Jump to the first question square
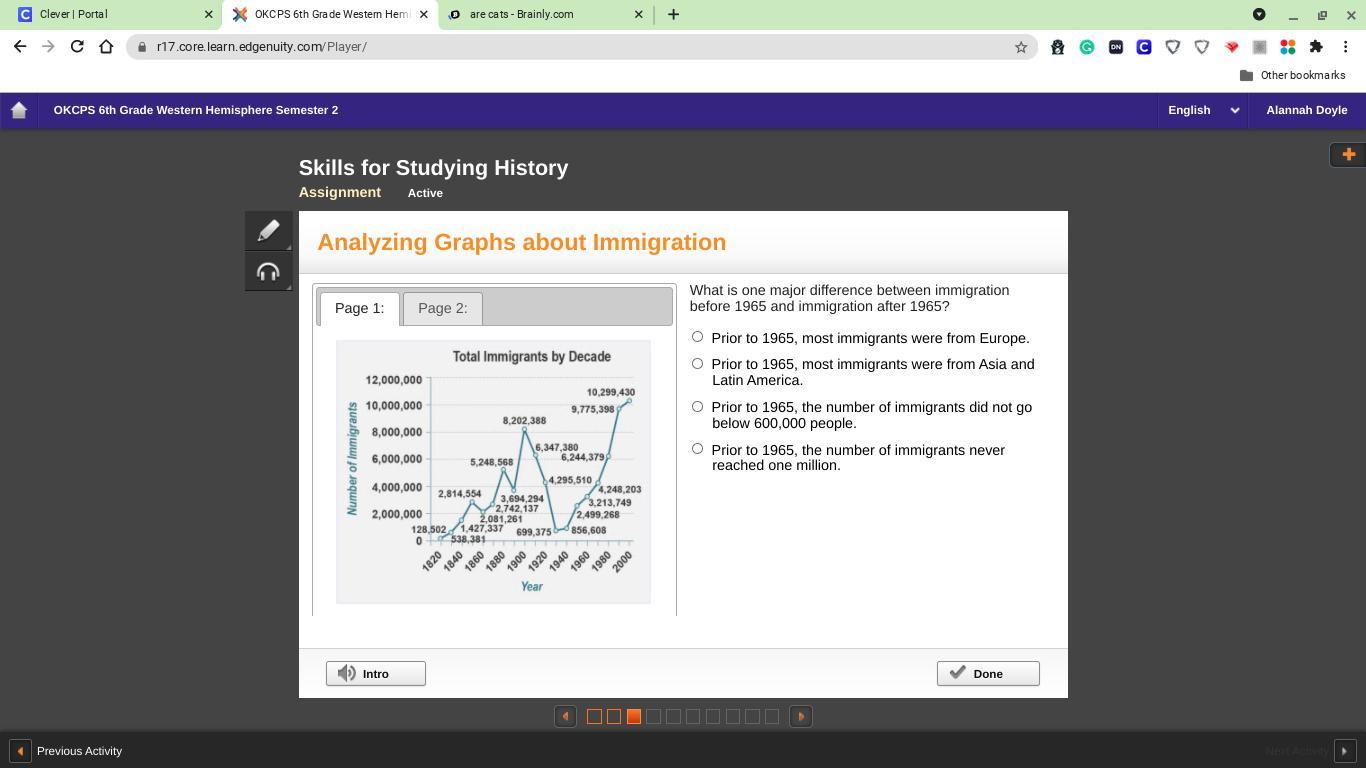The width and height of the screenshot is (1366, 768). pos(594,716)
